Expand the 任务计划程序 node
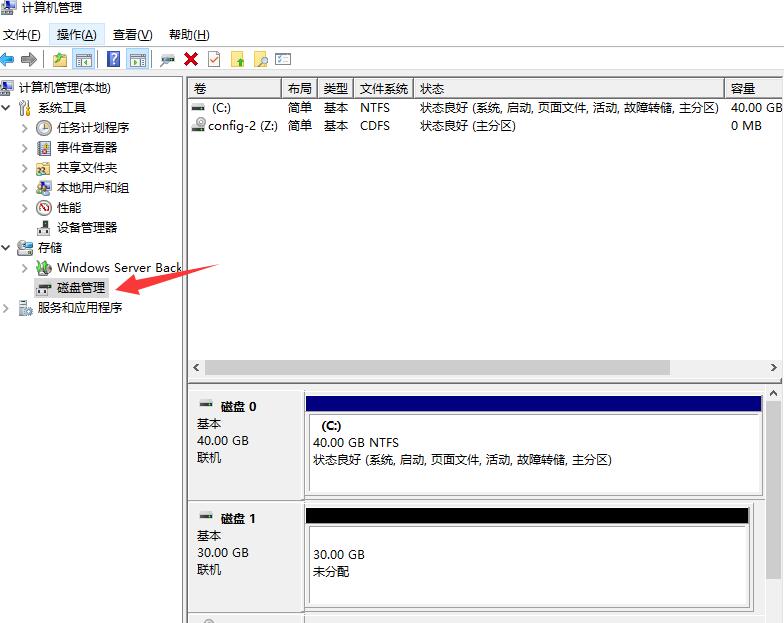Screen dimensions: 784x623 (x=24, y=128)
